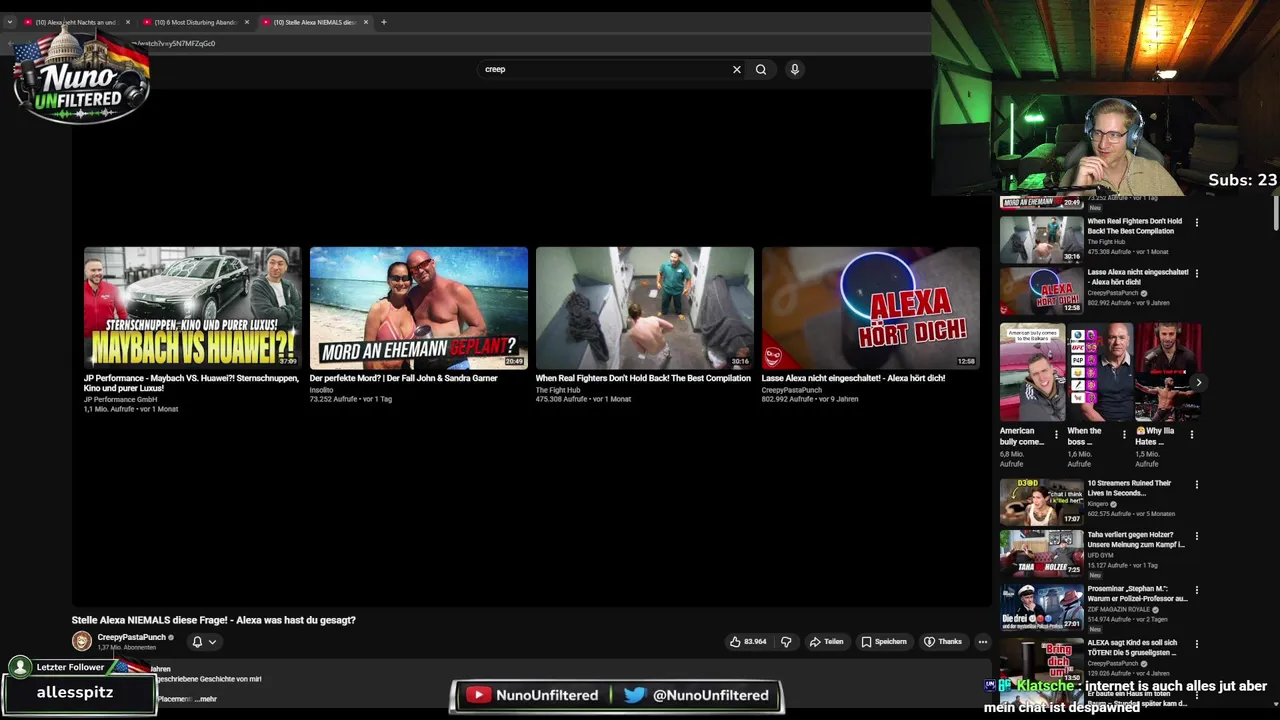Viewport: 1280px width, 720px height.
Task: Open options for 'When the boss' short
Action: [1124, 435]
